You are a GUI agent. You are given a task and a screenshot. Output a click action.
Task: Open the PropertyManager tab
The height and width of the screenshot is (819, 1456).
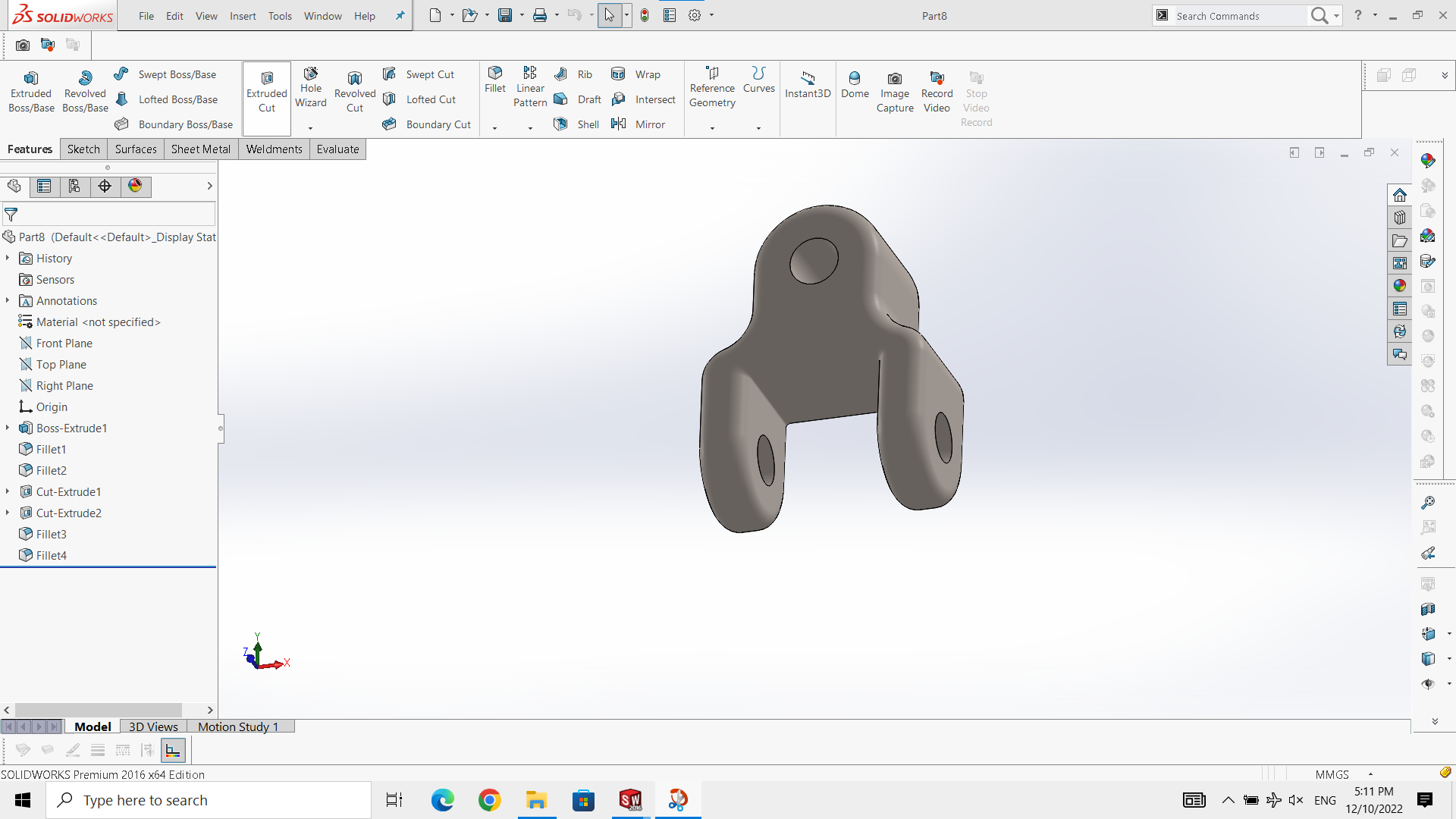[x=45, y=187]
